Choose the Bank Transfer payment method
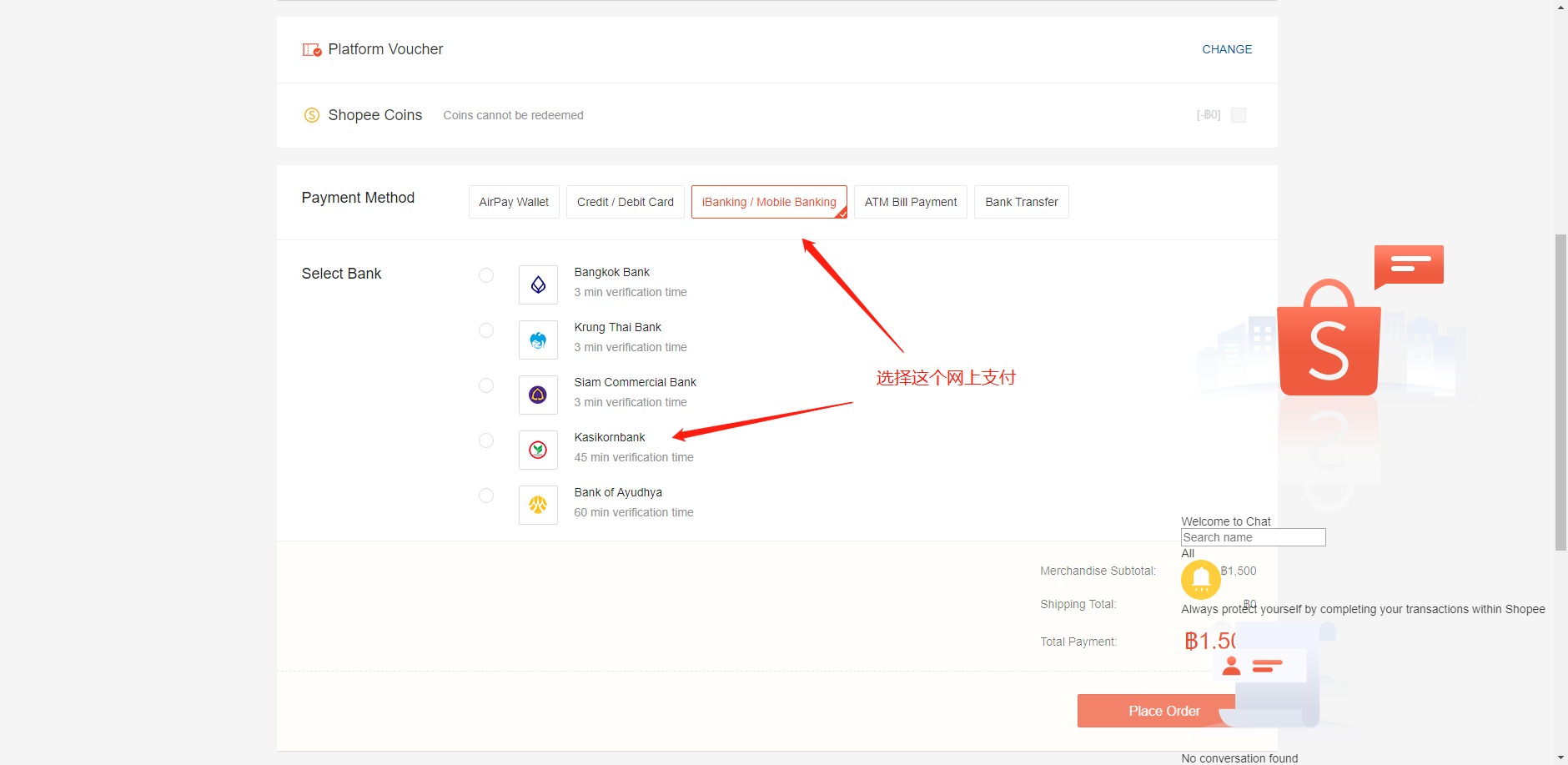 (1022, 202)
